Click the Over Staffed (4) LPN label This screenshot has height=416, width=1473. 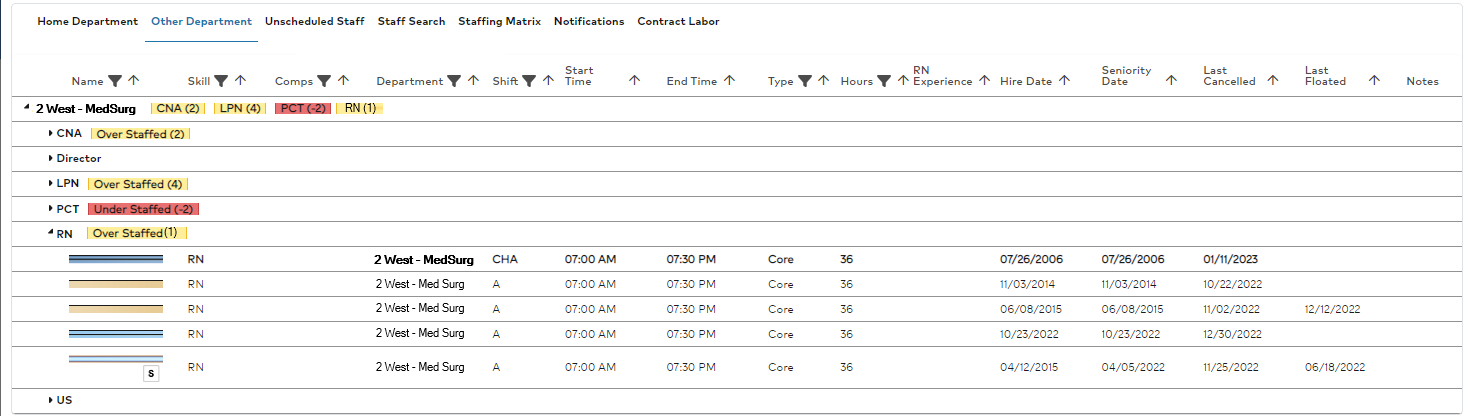coord(138,184)
